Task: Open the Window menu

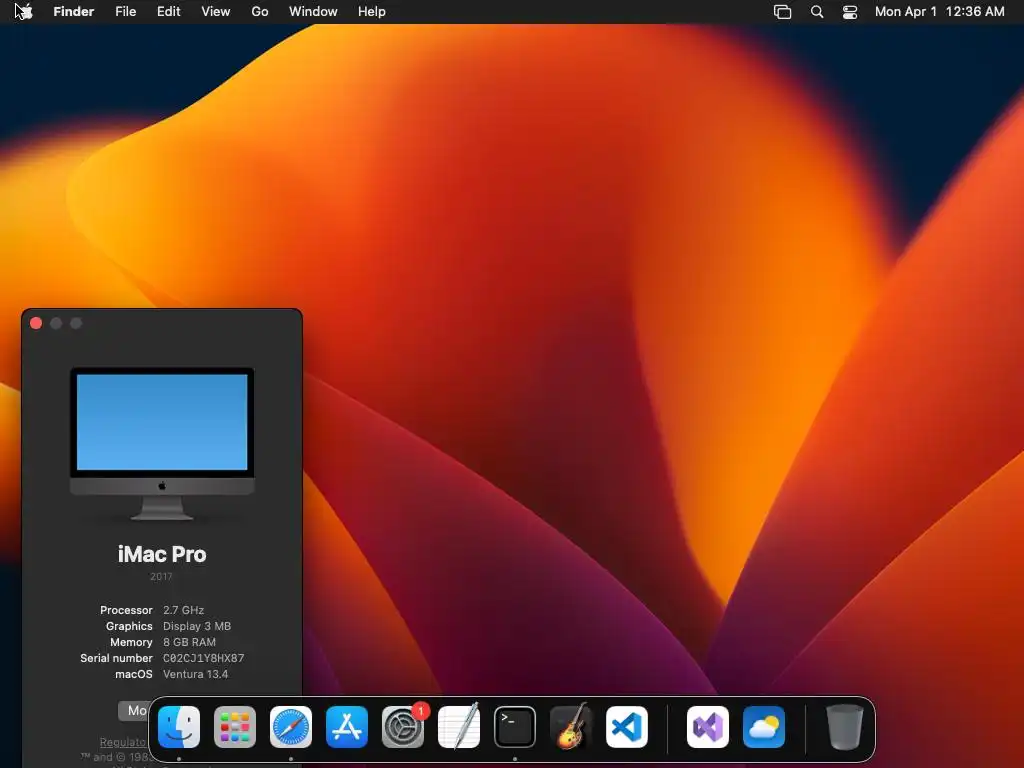Action: 313,12
